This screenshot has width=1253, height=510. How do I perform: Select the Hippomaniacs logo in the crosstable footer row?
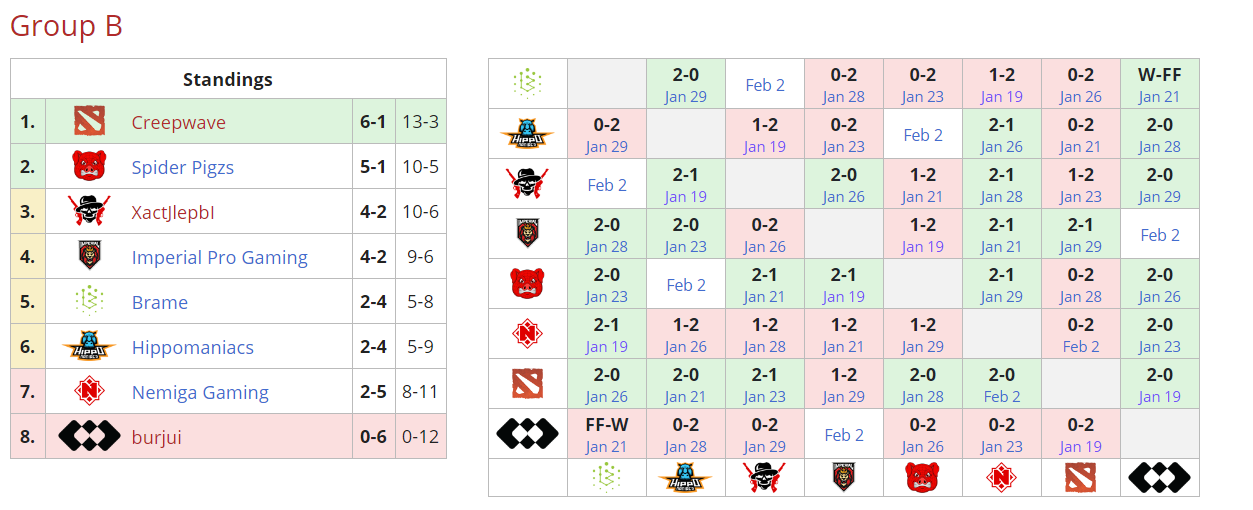tap(686, 478)
